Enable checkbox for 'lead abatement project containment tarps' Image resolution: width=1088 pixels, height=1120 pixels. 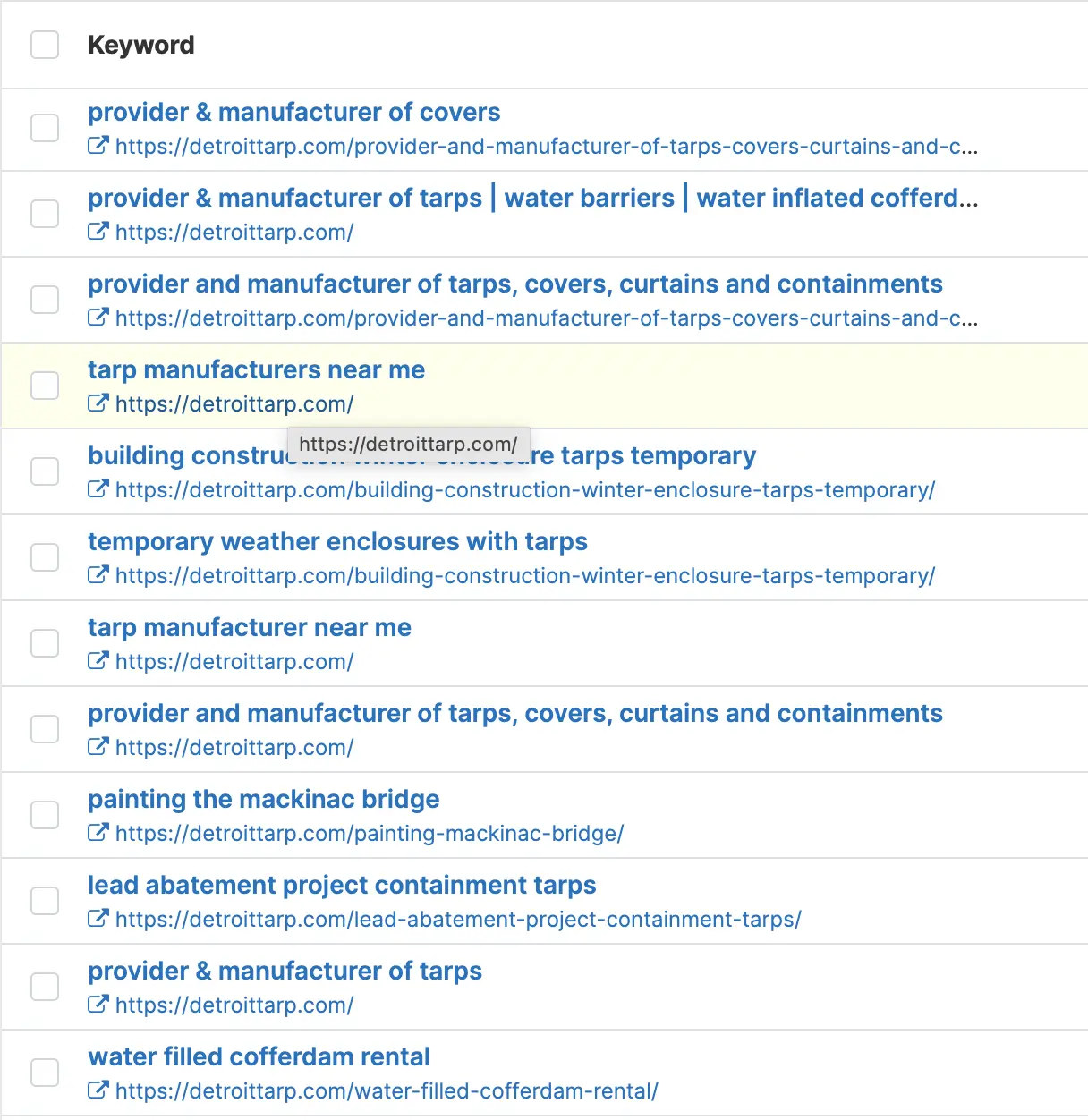[x=45, y=901]
